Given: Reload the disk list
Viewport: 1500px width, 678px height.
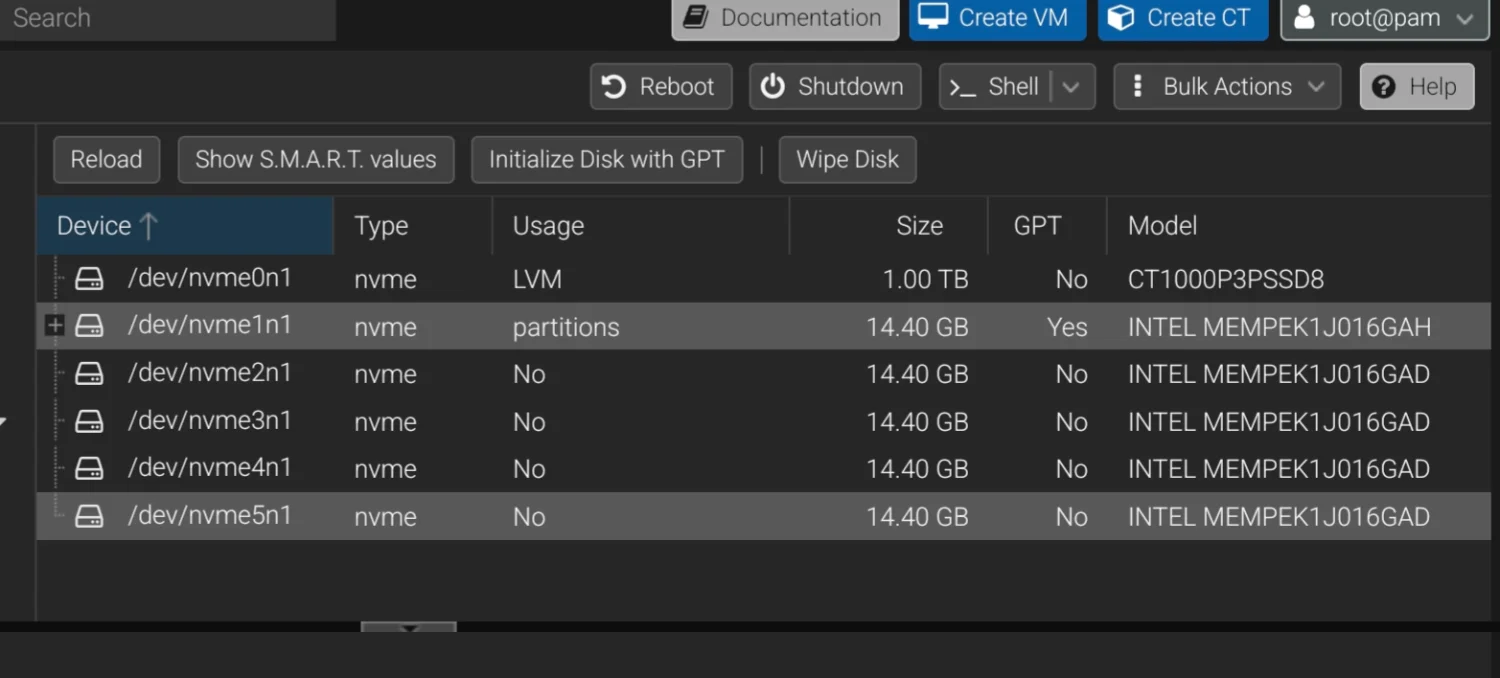Looking at the screenshot, I should click(106, 160).
